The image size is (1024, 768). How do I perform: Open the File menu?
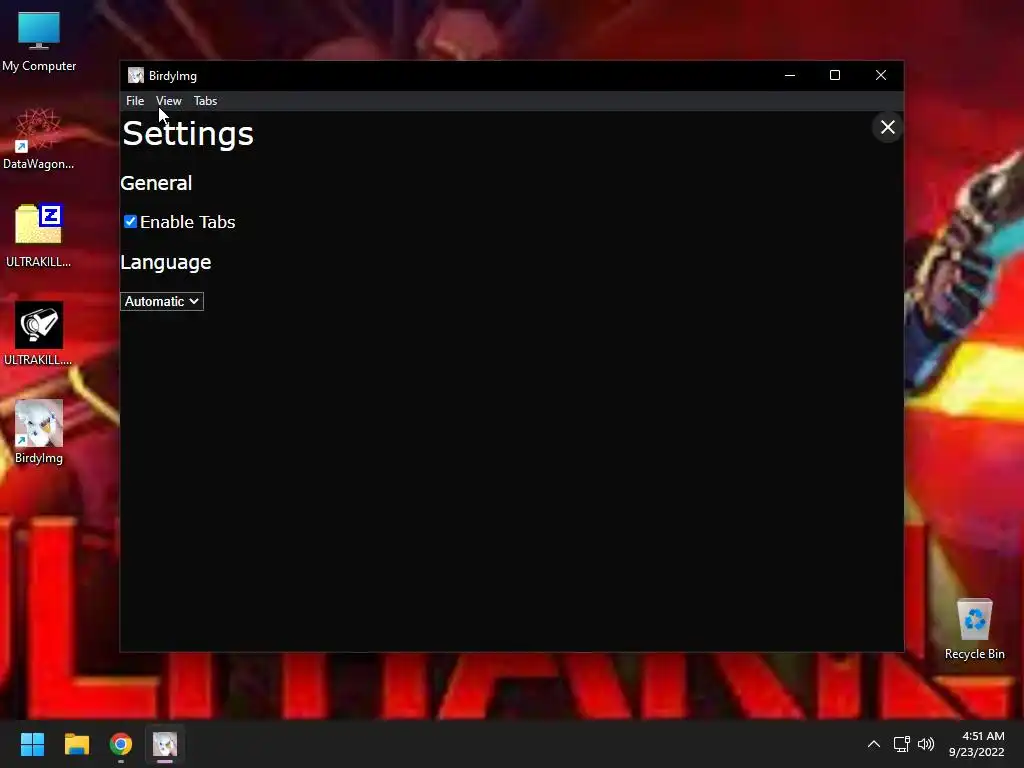[135, 101]
